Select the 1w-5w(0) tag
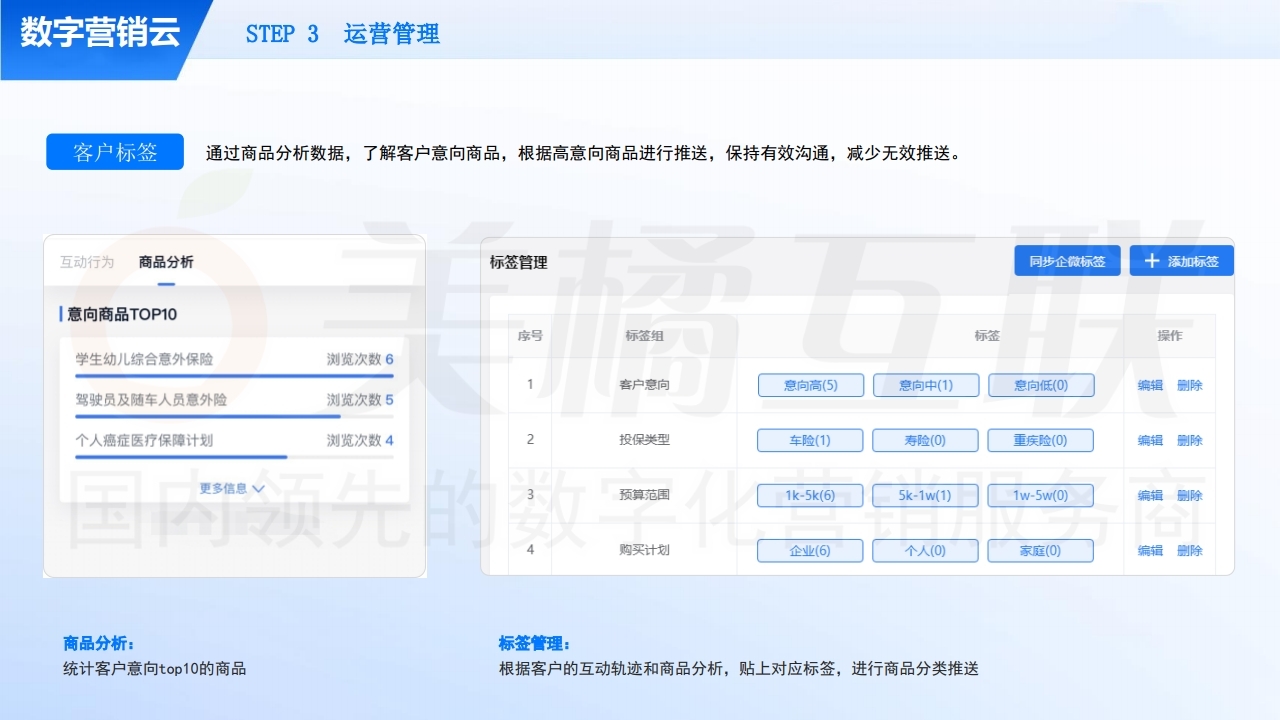Image resolution: width=1280 pixels, height=720 pixels. pyautogui.click(x=1040, y=495)
